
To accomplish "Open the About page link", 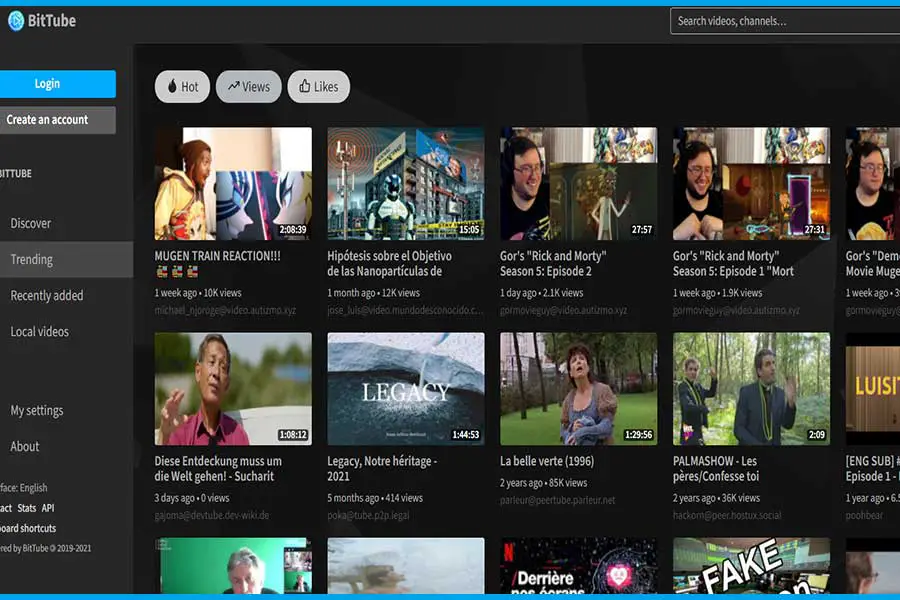I will click(25, 447).
